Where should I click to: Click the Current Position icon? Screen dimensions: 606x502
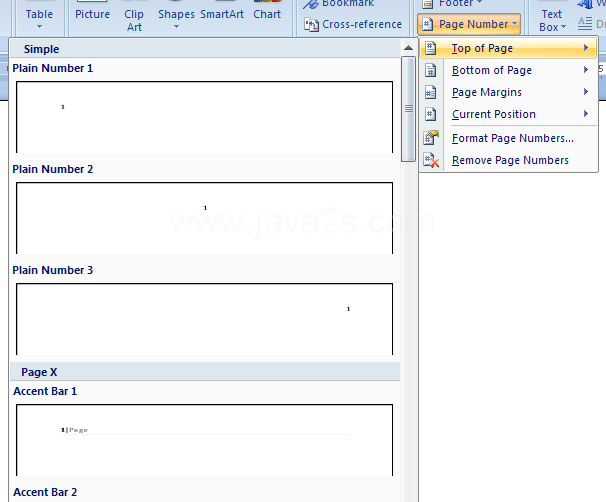[x=431, y=114]
